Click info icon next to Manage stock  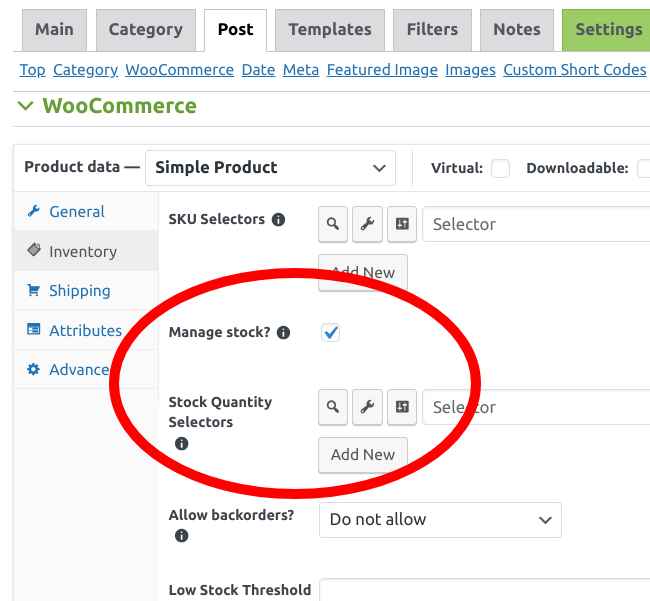pos(283,332)
